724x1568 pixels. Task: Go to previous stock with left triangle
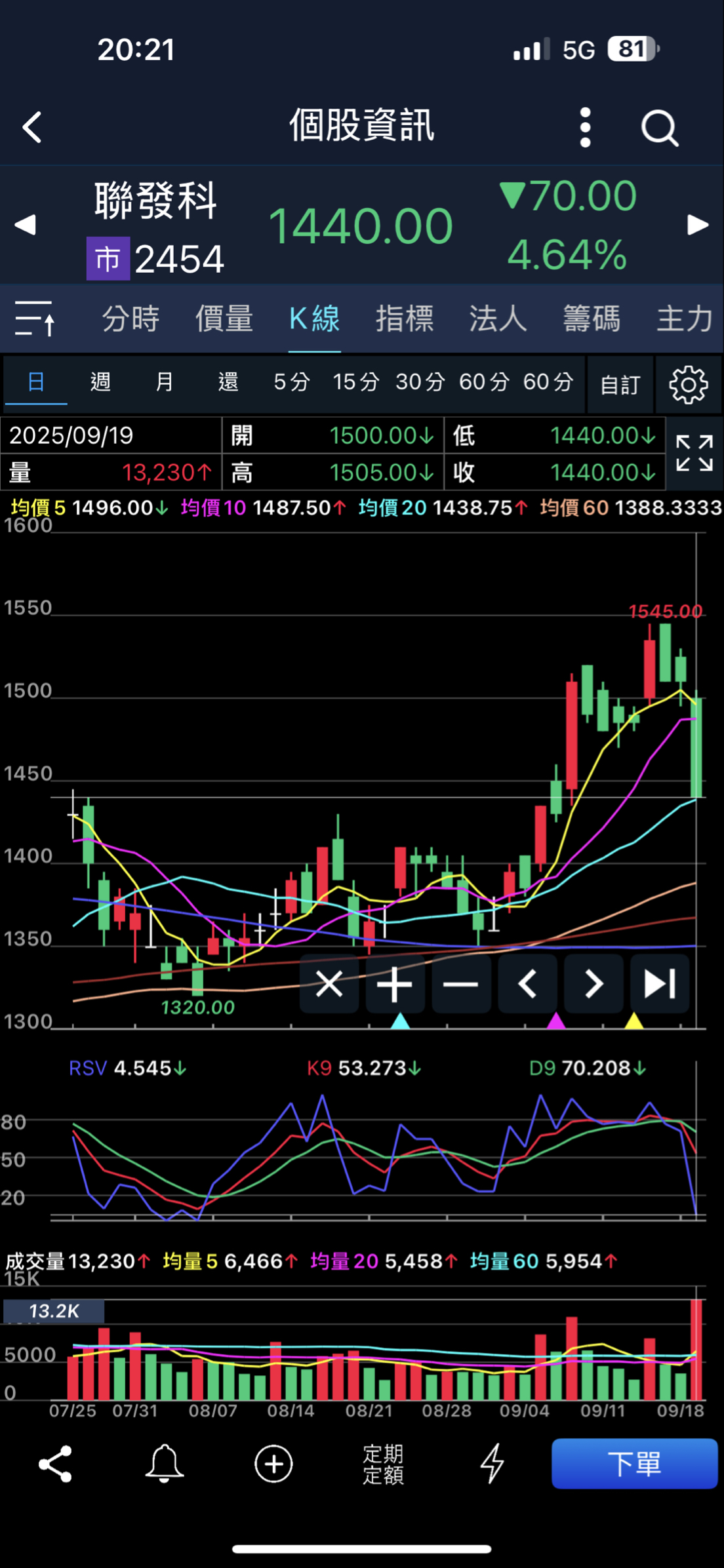pyautogui.click(x=25, y=225)
